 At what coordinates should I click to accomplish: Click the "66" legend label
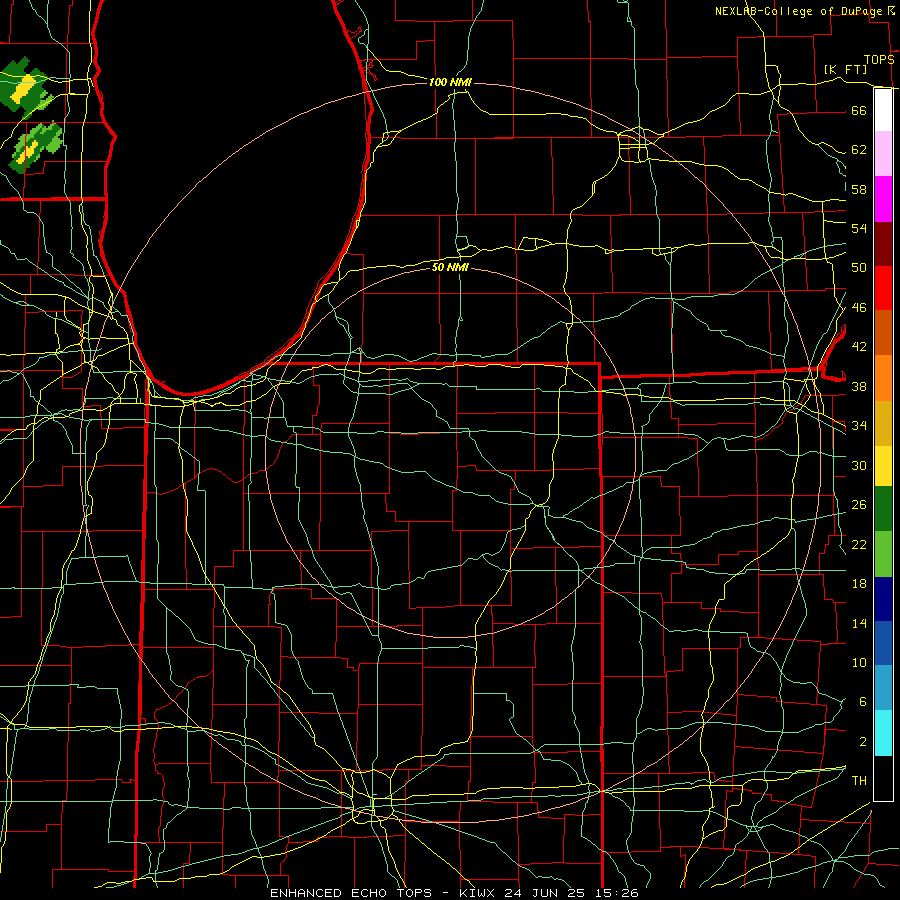[859, 110]
